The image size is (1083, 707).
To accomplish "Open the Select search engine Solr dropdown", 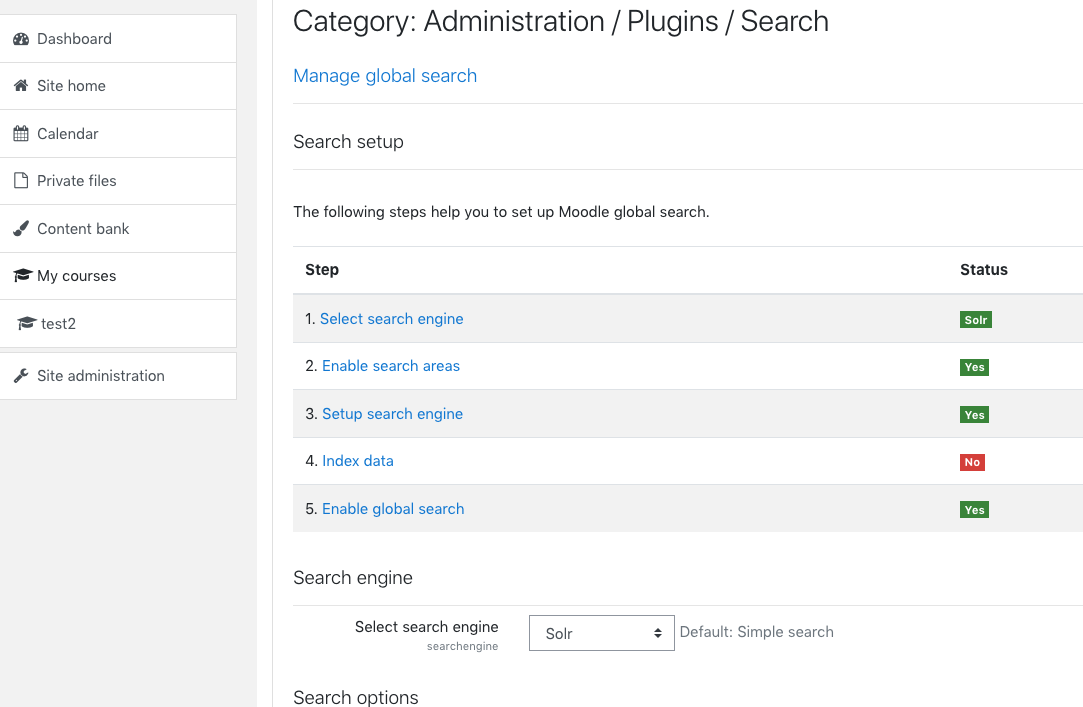I will tap(602, 633).
